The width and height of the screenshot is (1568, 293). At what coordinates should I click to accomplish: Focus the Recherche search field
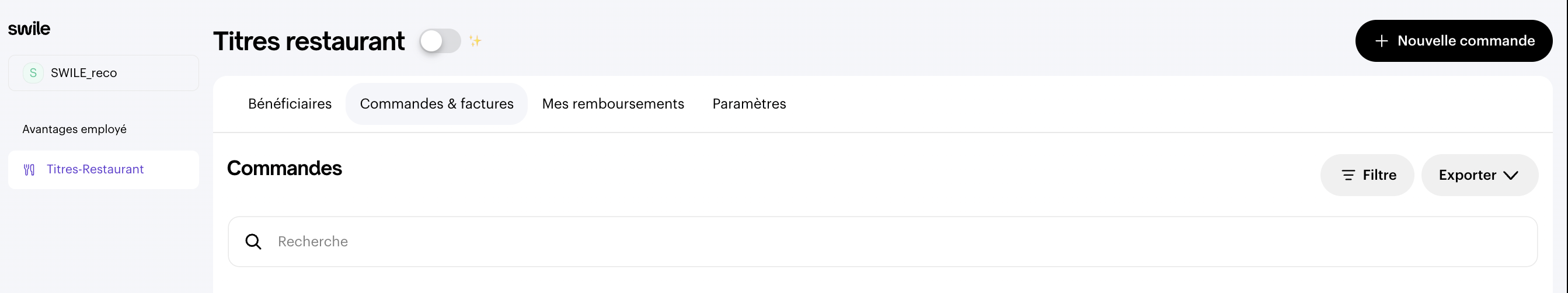pyautogui.click(x=883, y=242)
